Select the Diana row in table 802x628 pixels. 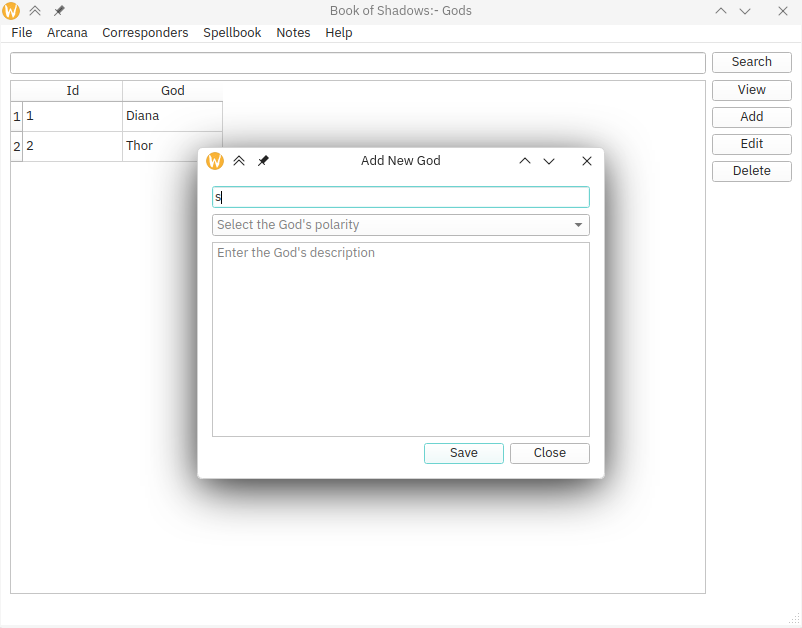pyautogui.click(x=142, y=116)
